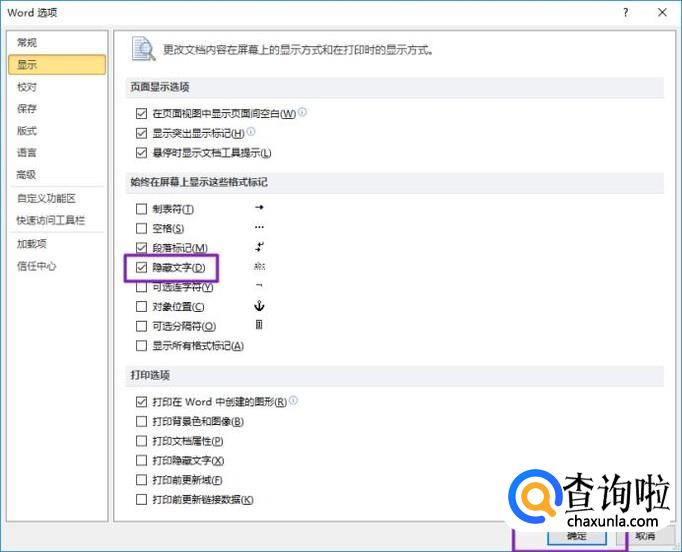The image size is (682, 552).
Task: Open the 版式 category
Action: 27,130
